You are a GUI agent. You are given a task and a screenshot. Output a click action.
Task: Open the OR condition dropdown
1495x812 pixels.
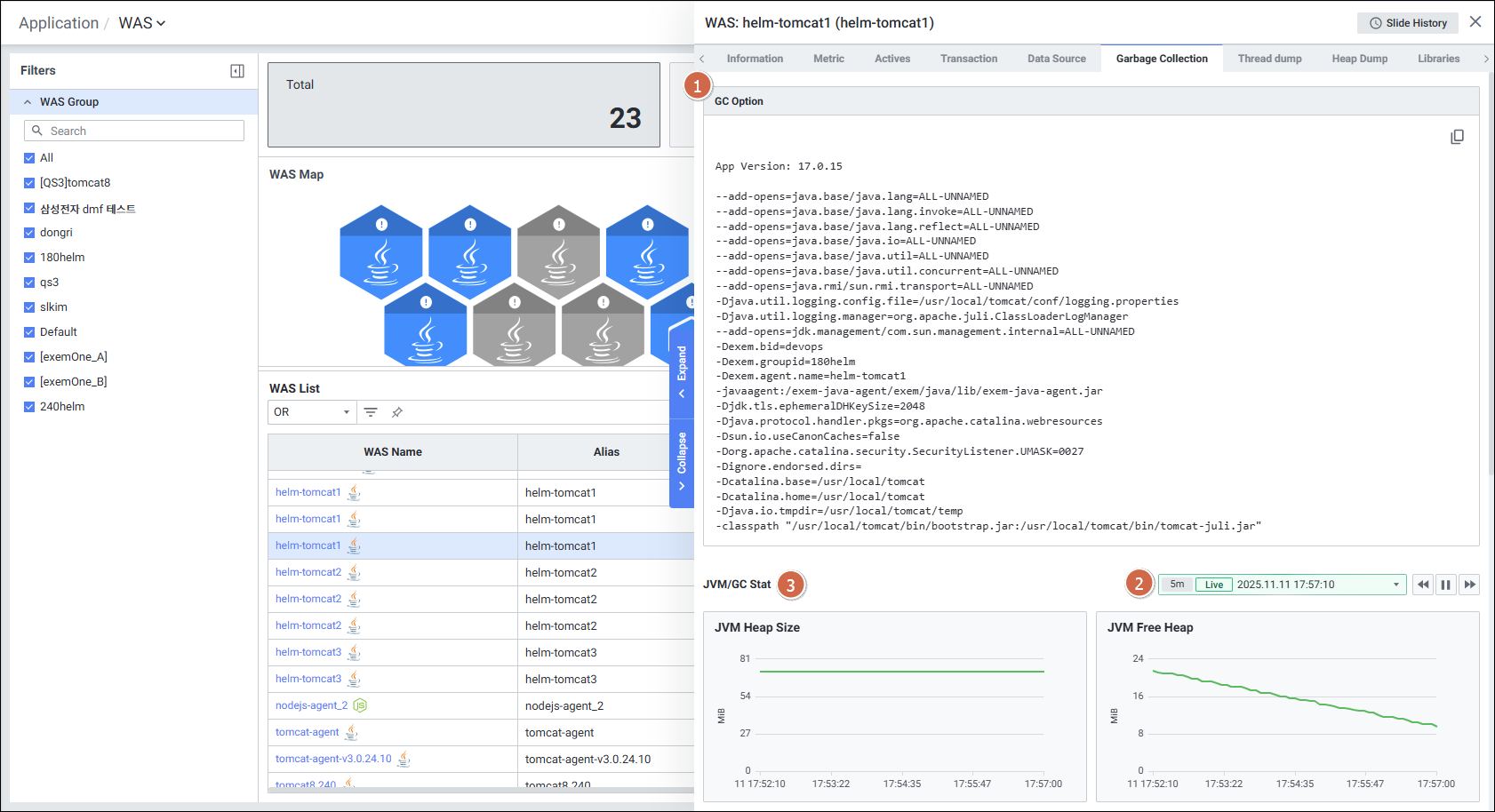311,412
